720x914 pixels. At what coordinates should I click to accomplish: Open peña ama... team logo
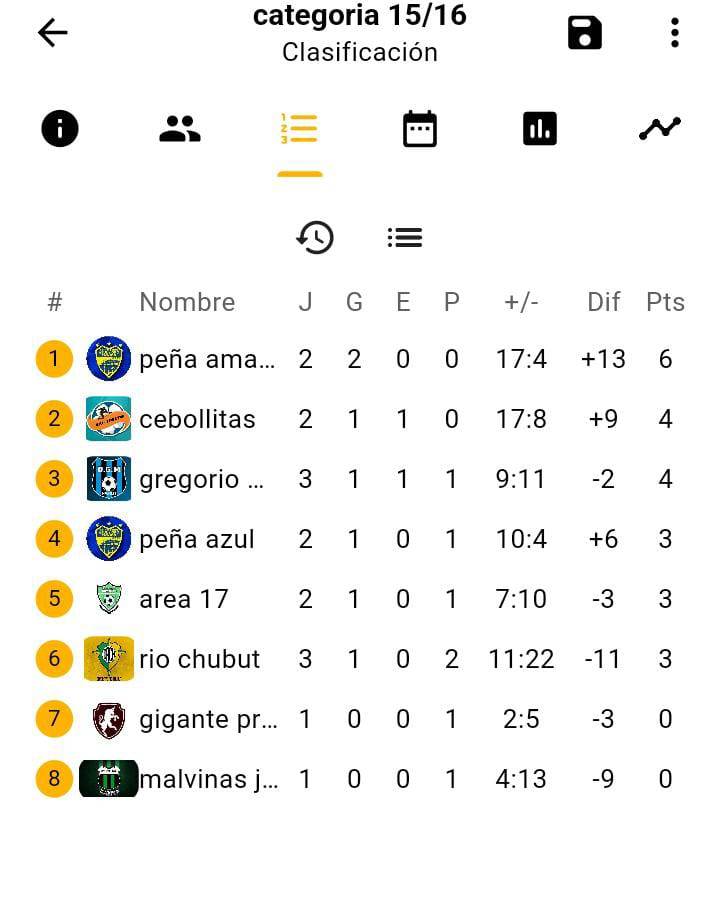point(108,358)
